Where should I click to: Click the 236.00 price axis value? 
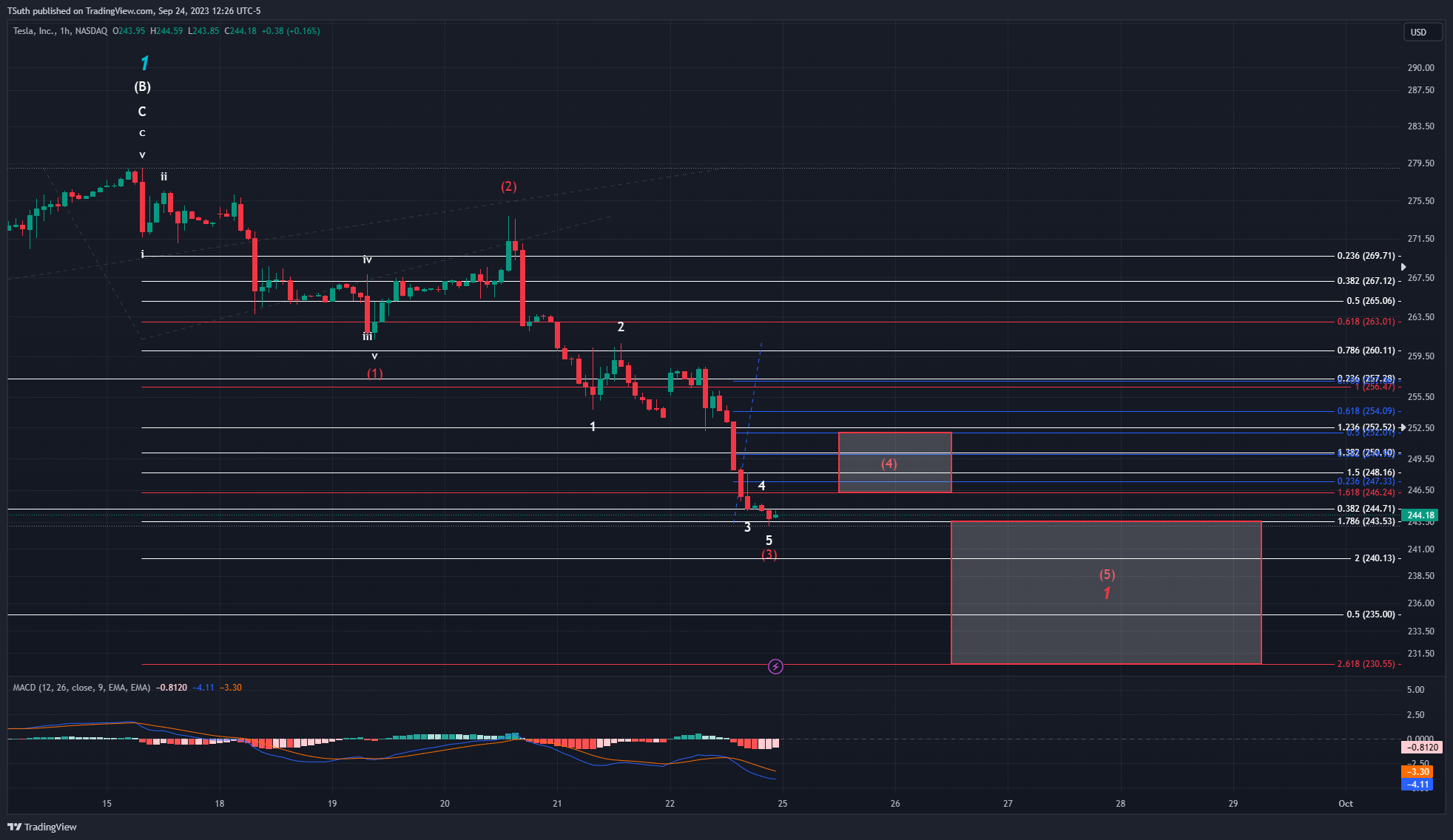(x=1420, y=603)
